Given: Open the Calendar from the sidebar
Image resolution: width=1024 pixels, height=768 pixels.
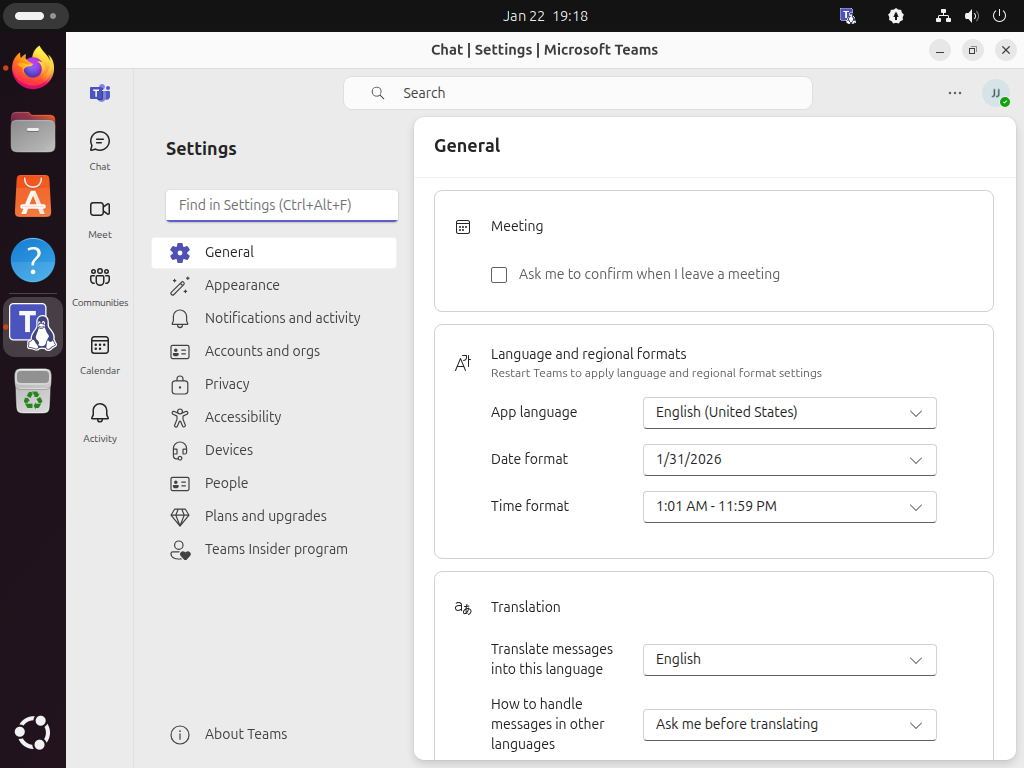Looking at the screenshot, I should click(x=99, y=352).
